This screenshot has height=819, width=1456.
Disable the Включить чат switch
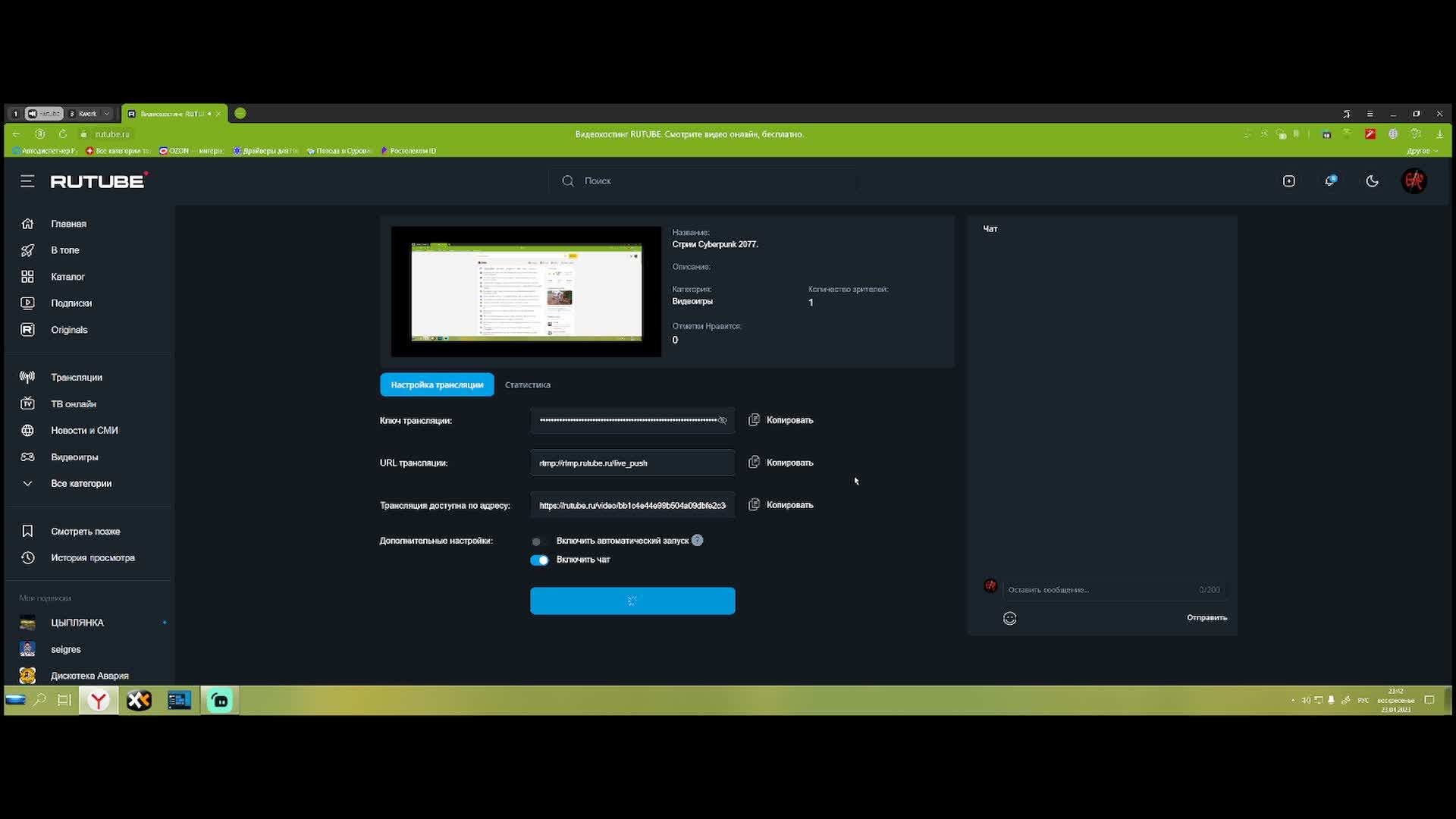pos(539,560)
